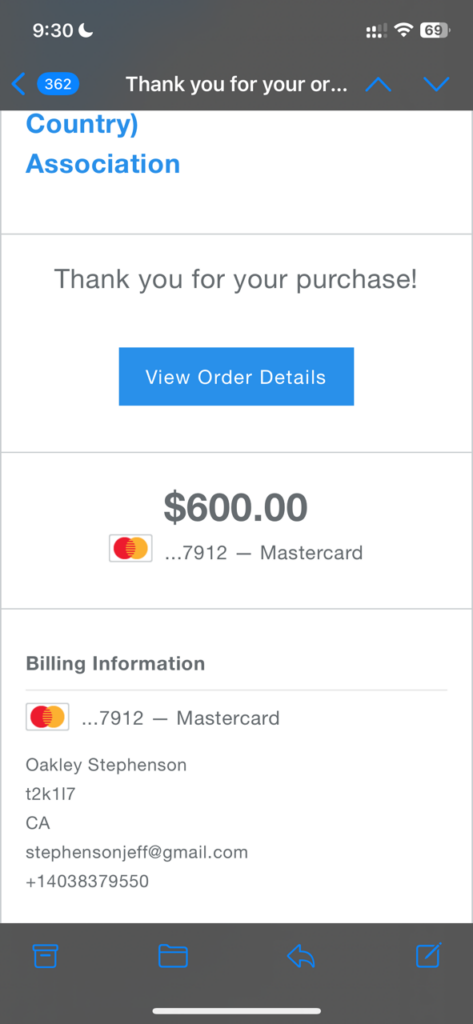This screenshot has height=1024, width=473.
Task: Go to previous message with up chevron
Action: click(x=378, y=84)
